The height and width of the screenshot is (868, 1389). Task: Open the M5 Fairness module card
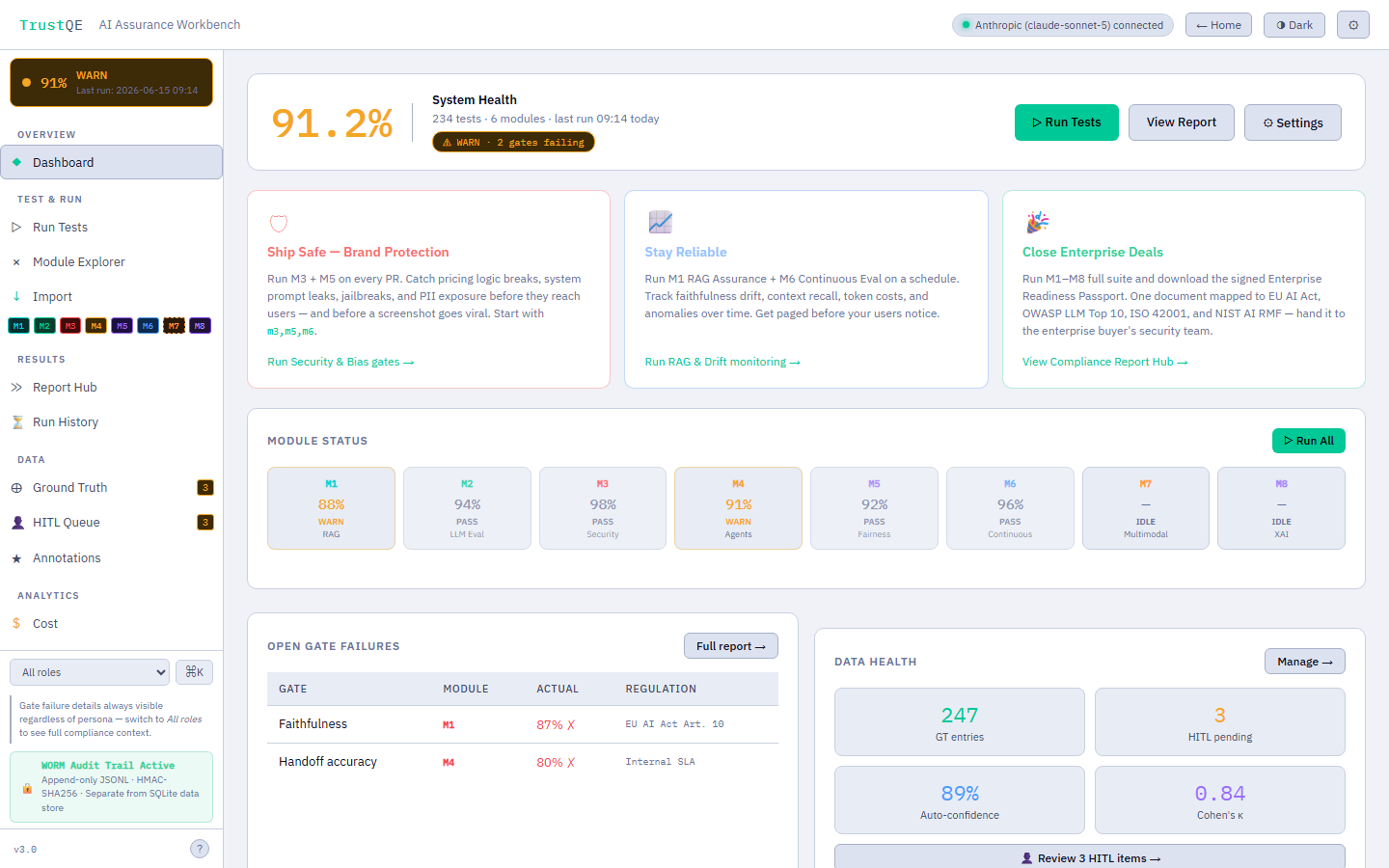pyautogui.click(x=874, y=508)
